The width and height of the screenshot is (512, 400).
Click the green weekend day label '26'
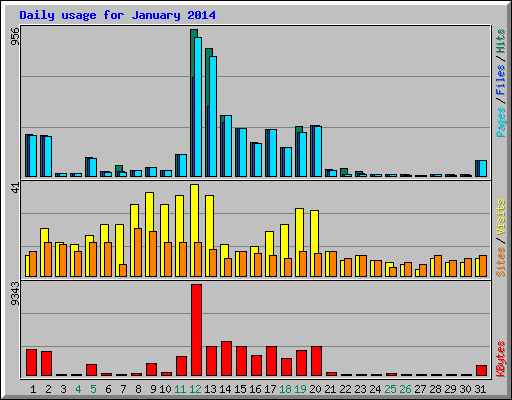point(405,389)
